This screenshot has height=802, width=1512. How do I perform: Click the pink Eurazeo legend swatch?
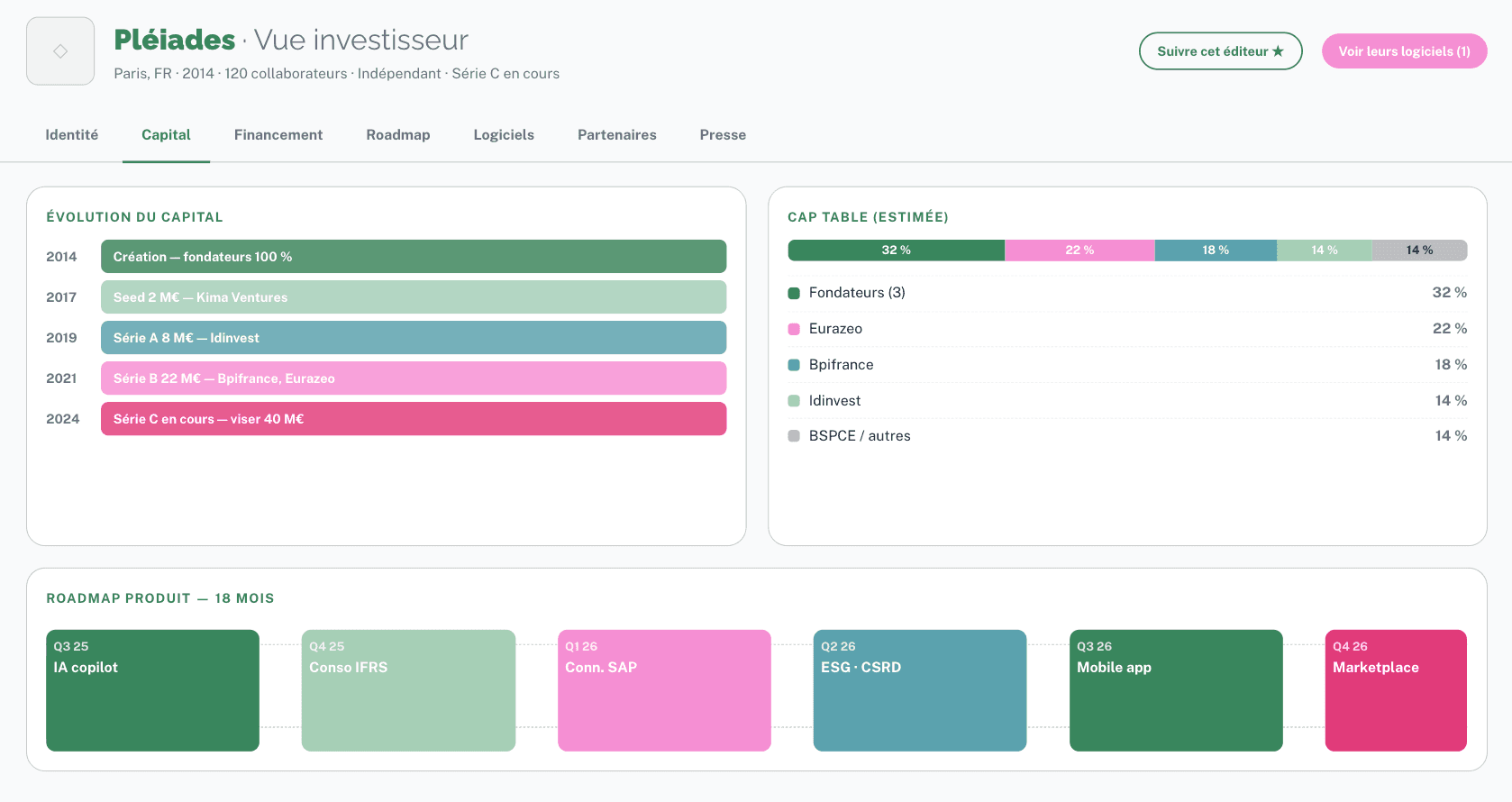(794, 329)
